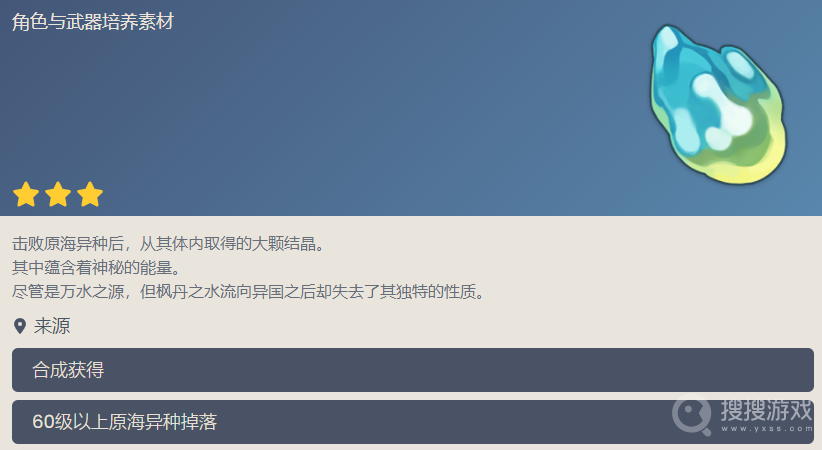Image resolution: width=822 pixels, height=450 pixels.
Task: Click the 合成获得 label text
Action: click(68, 370)
